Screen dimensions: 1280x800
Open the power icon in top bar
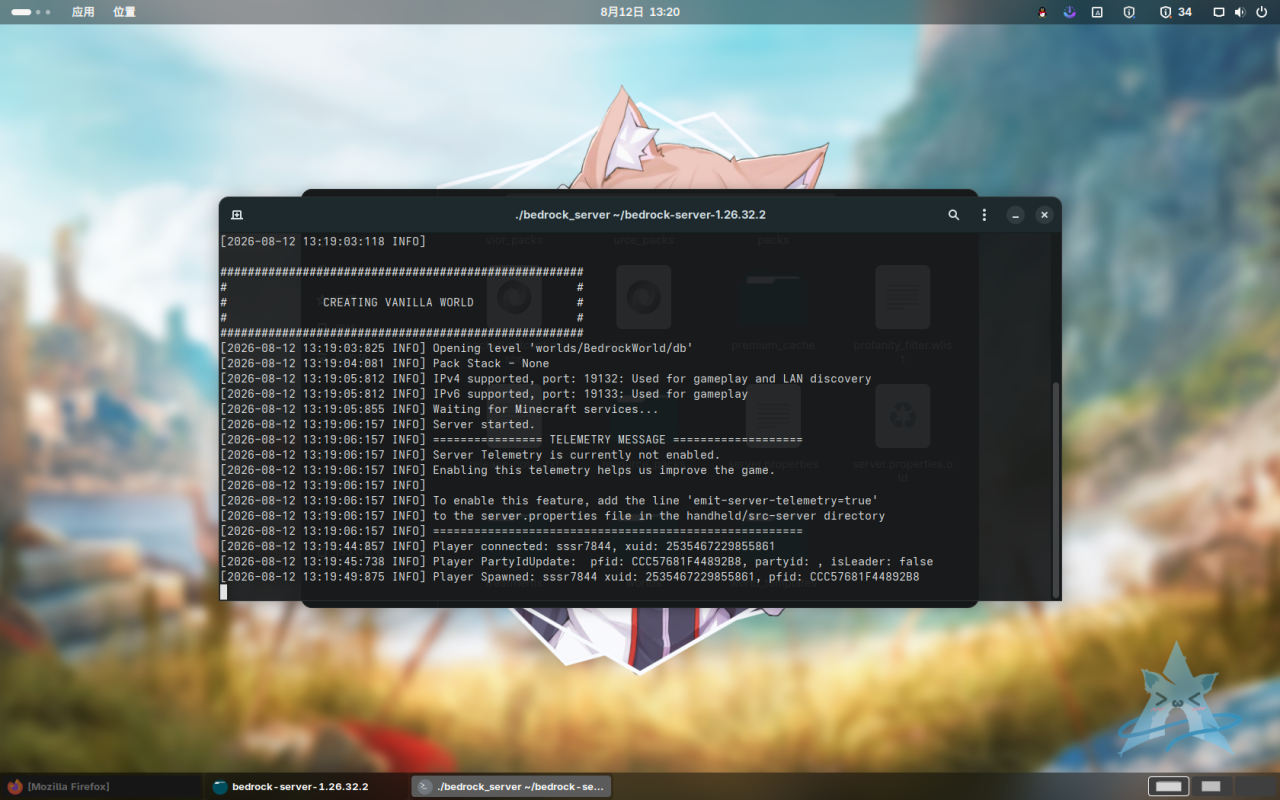[1260, 12]
